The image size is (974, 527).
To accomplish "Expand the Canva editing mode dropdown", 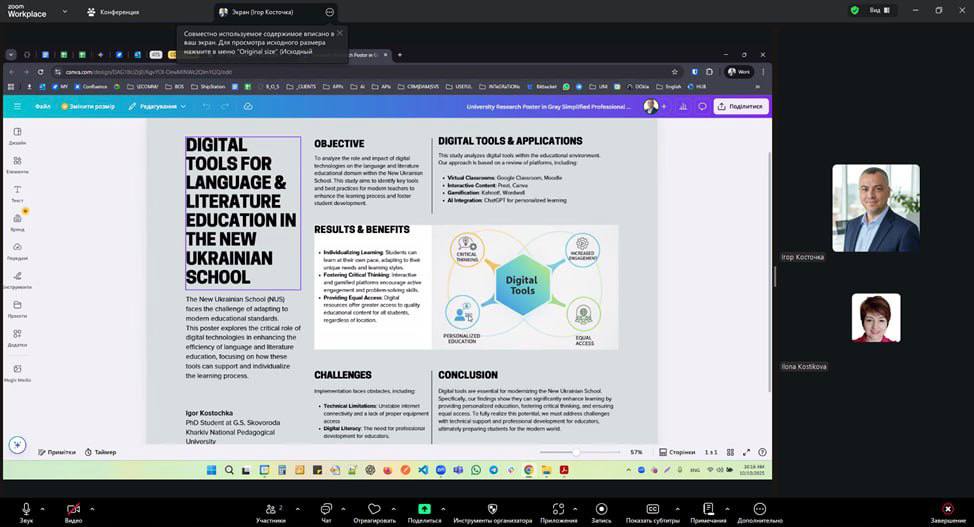I will [x=157, y=106].
